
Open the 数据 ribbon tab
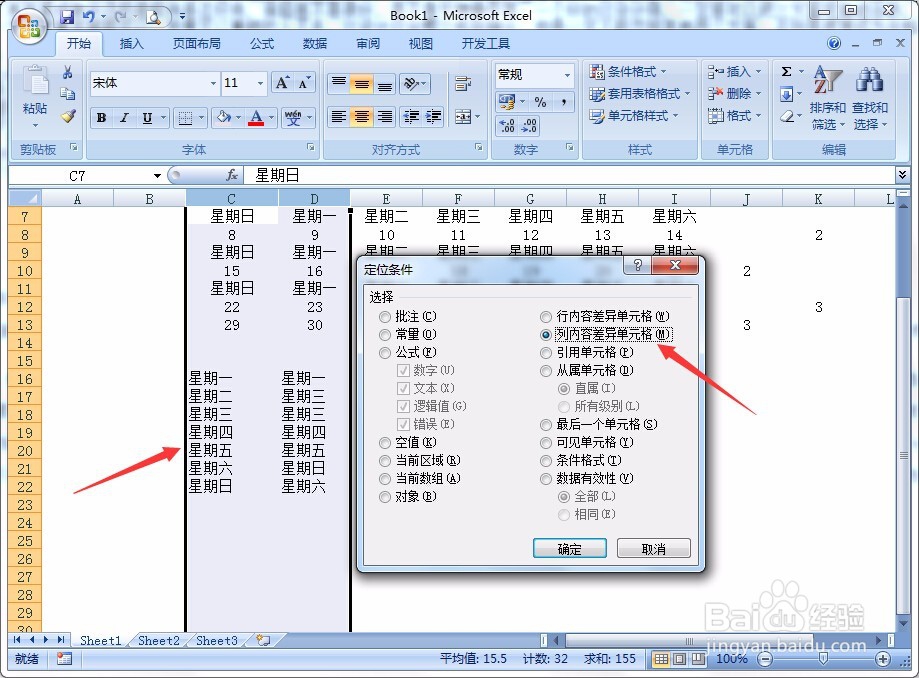click(315, 43)
